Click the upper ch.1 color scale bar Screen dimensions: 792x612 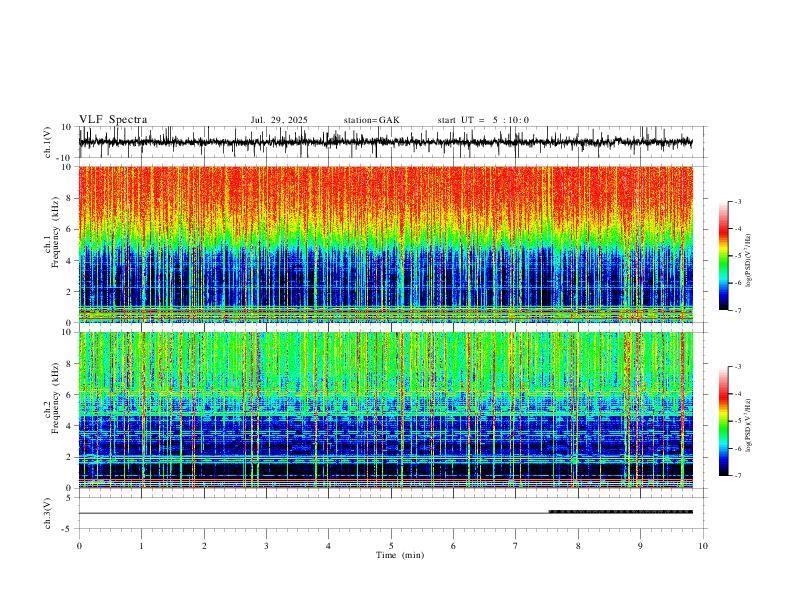tap(724, 256)
